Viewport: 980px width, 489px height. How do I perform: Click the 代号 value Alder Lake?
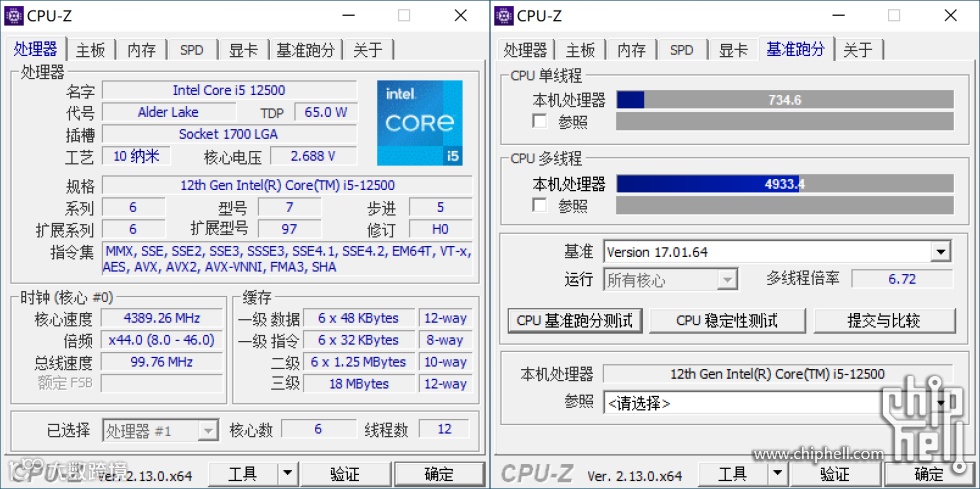[169, 113]
